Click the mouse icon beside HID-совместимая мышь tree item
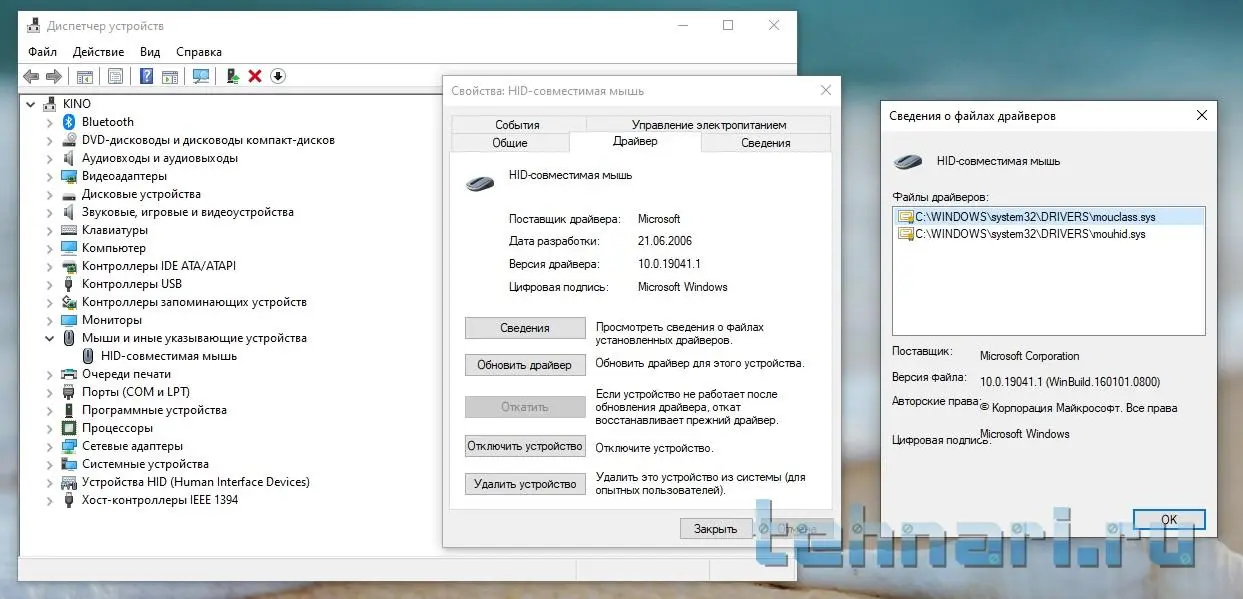1243x599 pixels. [88, 356]
